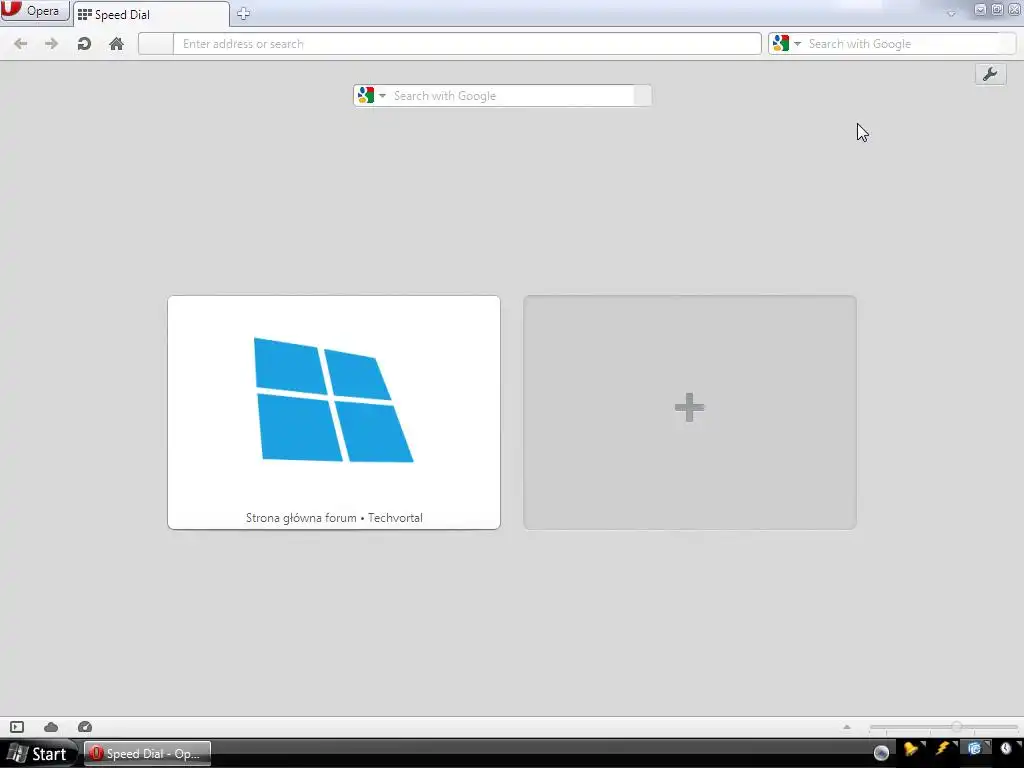Go forward with the forward arrow
This screenshot has width=1024, height=768.
point(52,44)
